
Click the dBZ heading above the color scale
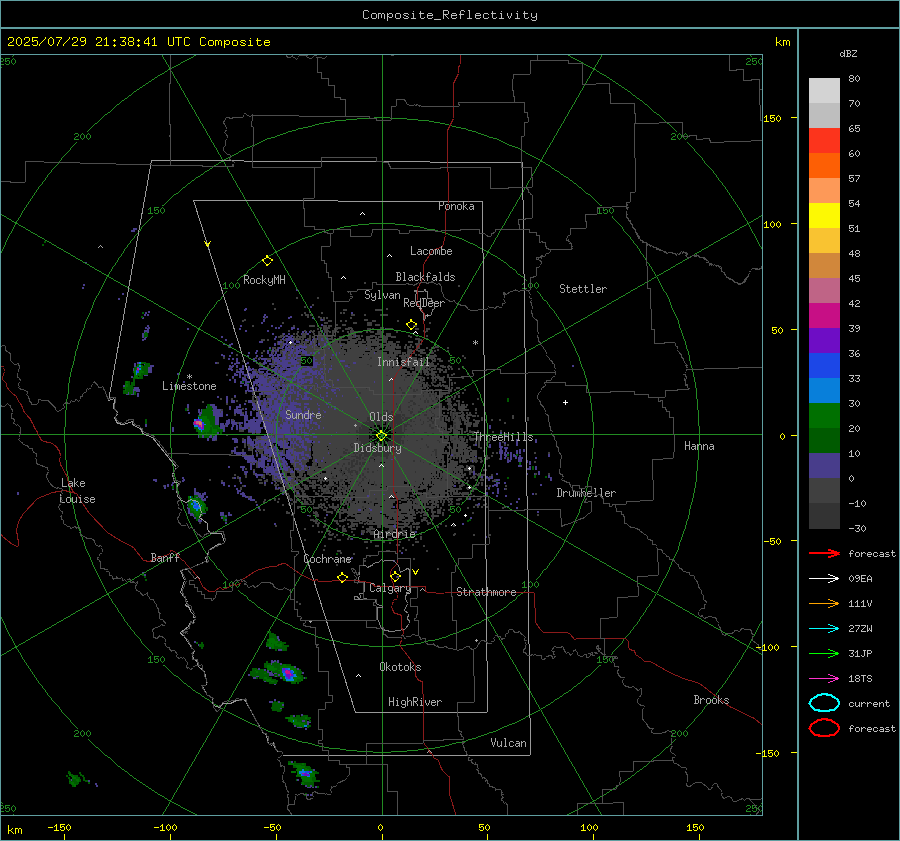tap(848, 53)
